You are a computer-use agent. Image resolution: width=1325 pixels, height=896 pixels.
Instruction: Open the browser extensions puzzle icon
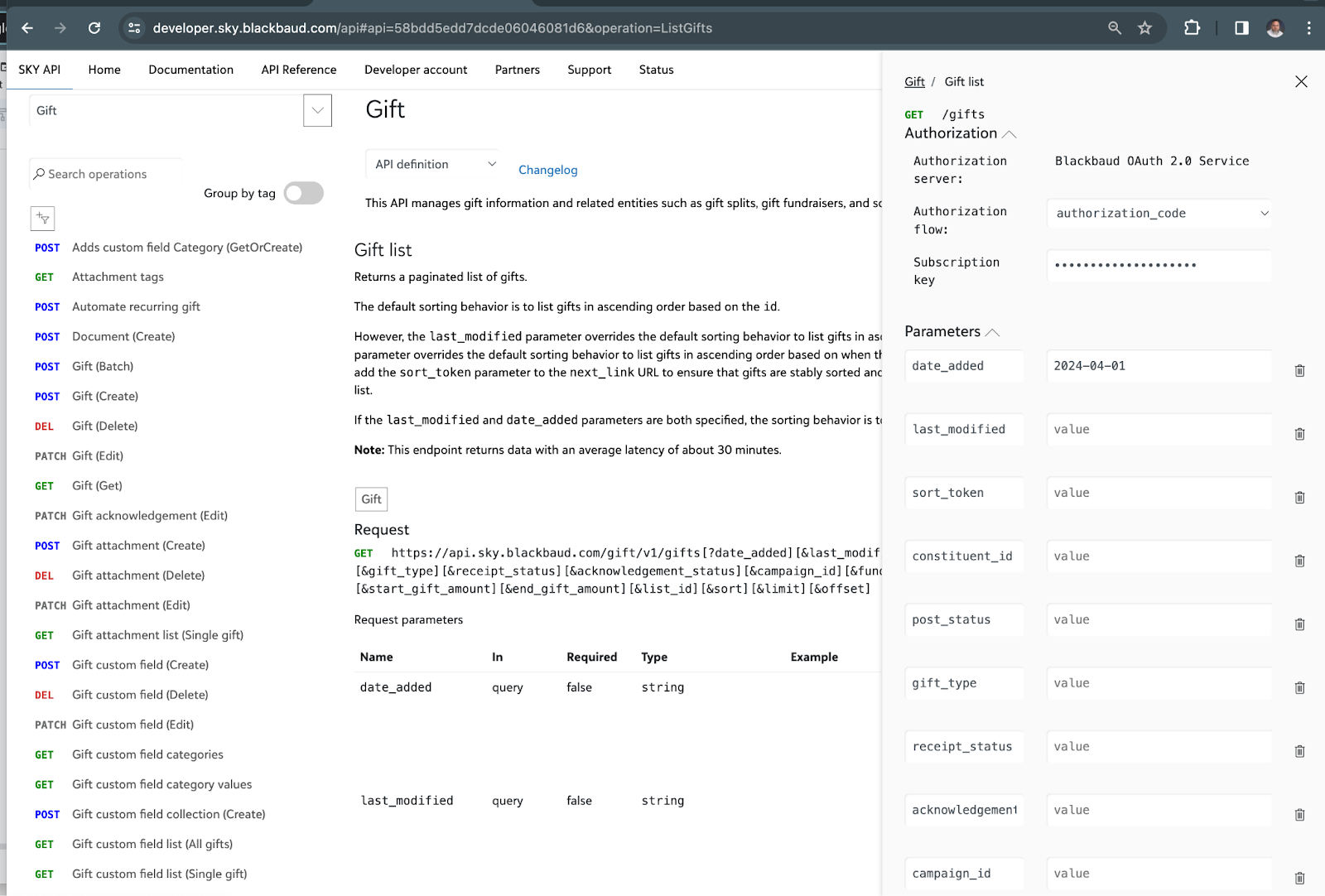1192,28
